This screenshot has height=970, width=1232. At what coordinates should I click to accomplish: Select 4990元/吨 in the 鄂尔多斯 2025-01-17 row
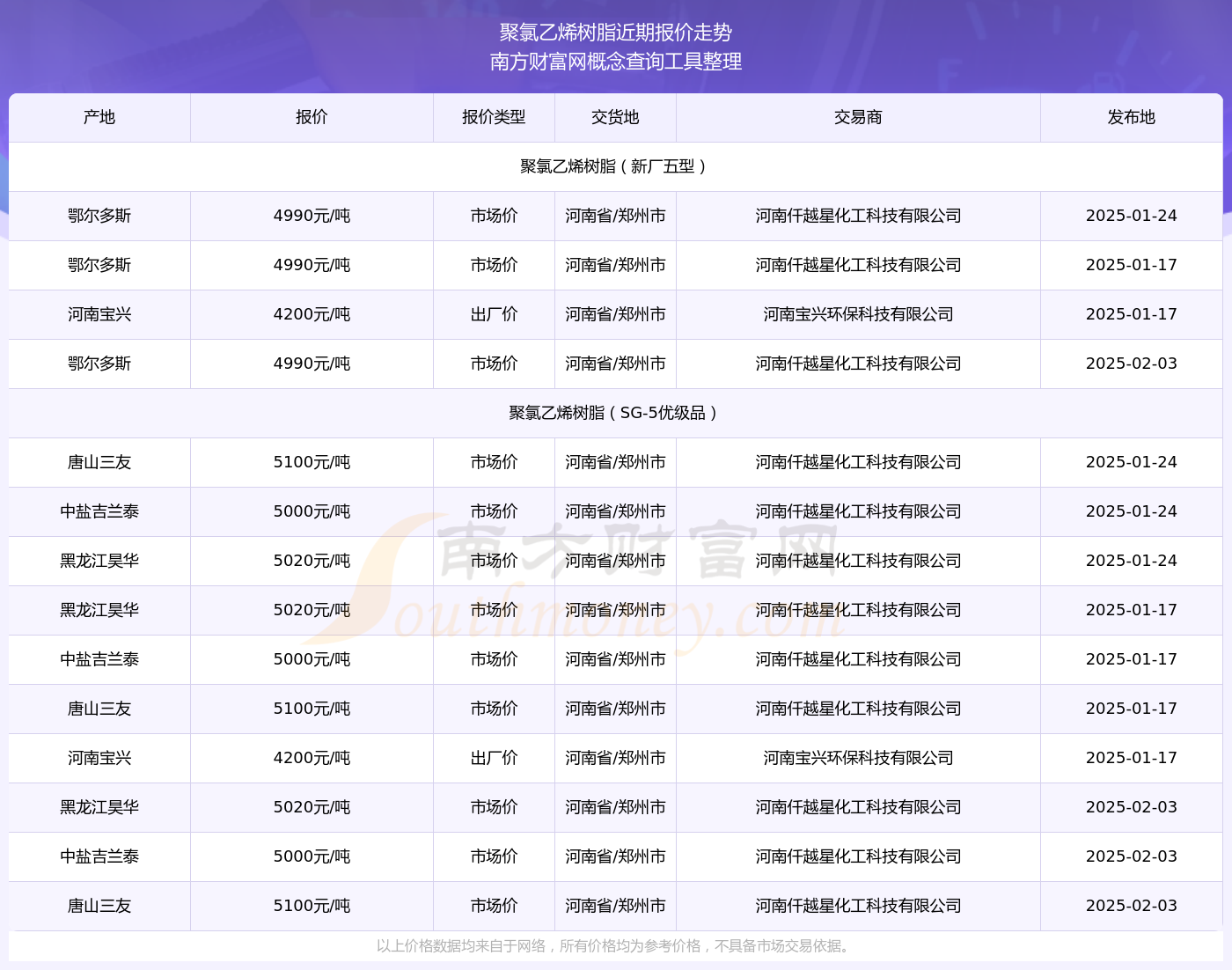click(x=312, y=265)
